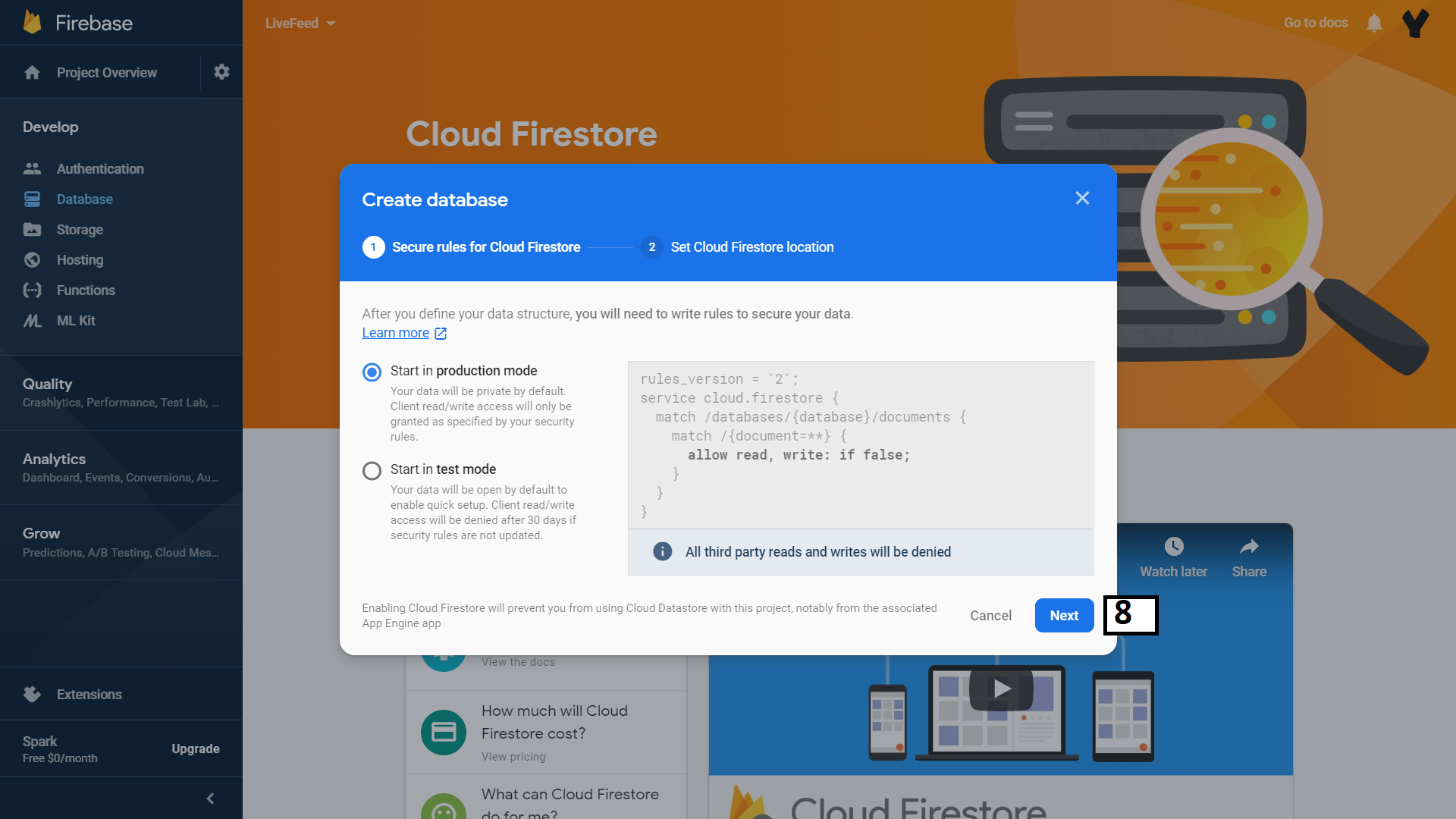
Task: Click the rules code preview box
Action: click(861, 445)
